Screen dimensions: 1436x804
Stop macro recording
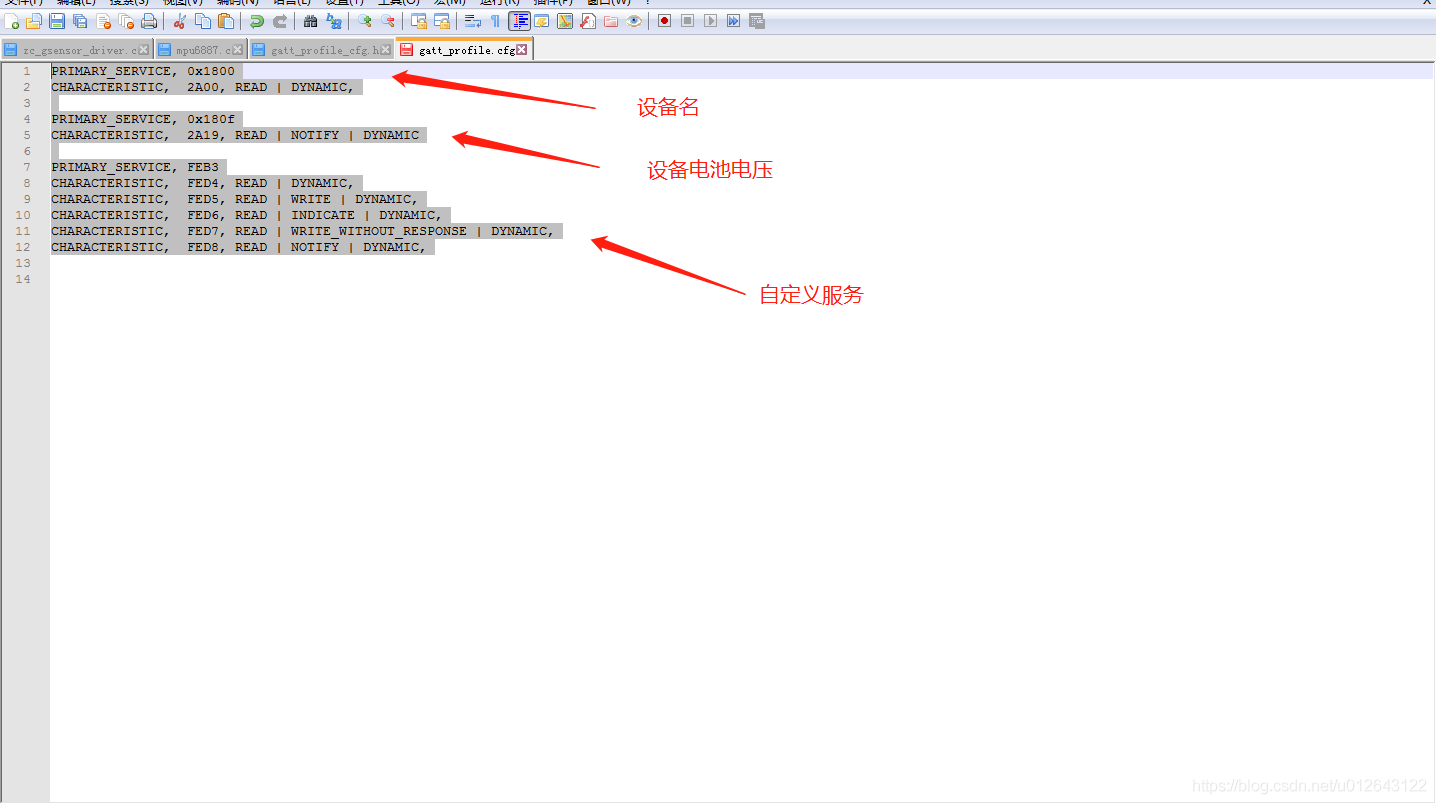687,21
